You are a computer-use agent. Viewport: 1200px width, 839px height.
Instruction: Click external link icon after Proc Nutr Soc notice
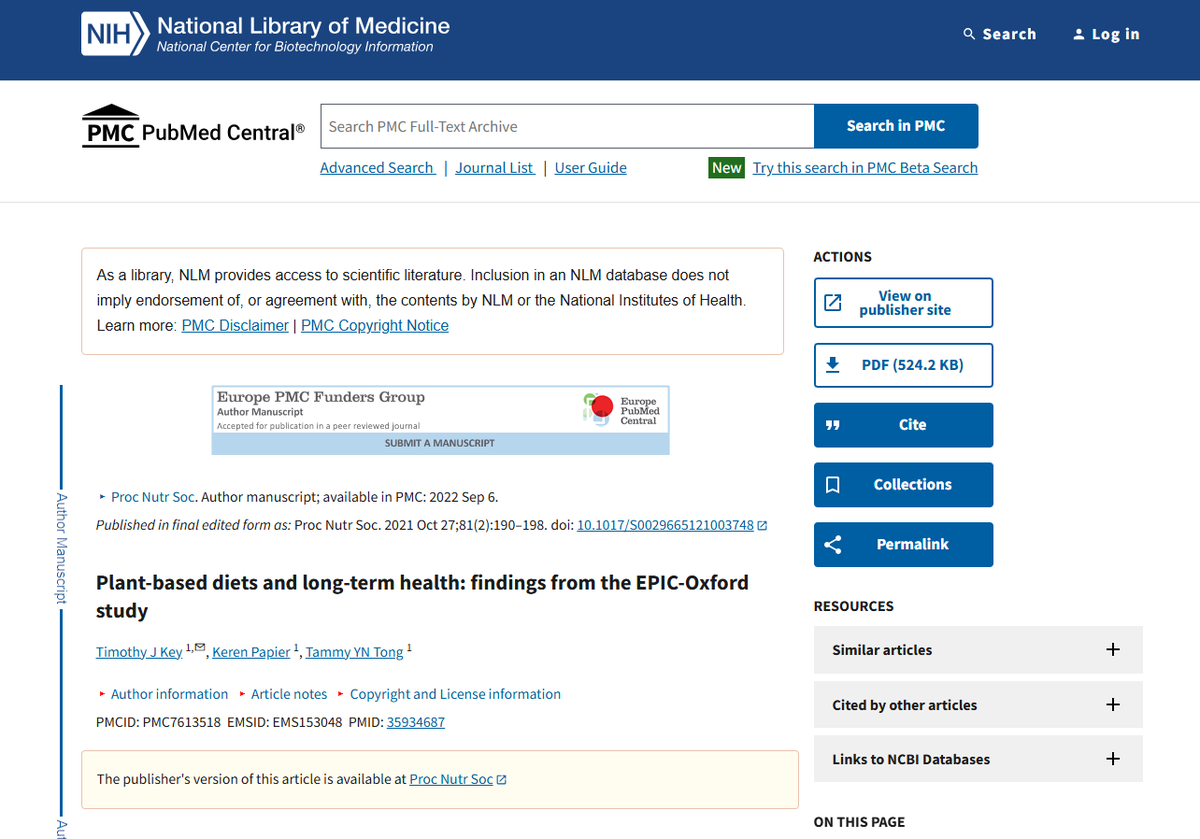(502, 780)
